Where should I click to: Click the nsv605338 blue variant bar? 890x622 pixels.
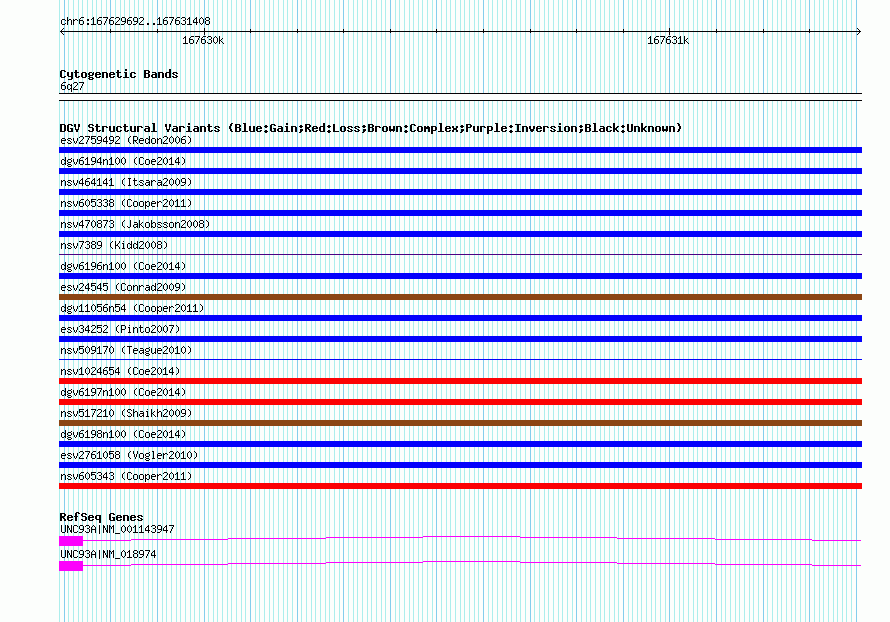click(460, 213)
